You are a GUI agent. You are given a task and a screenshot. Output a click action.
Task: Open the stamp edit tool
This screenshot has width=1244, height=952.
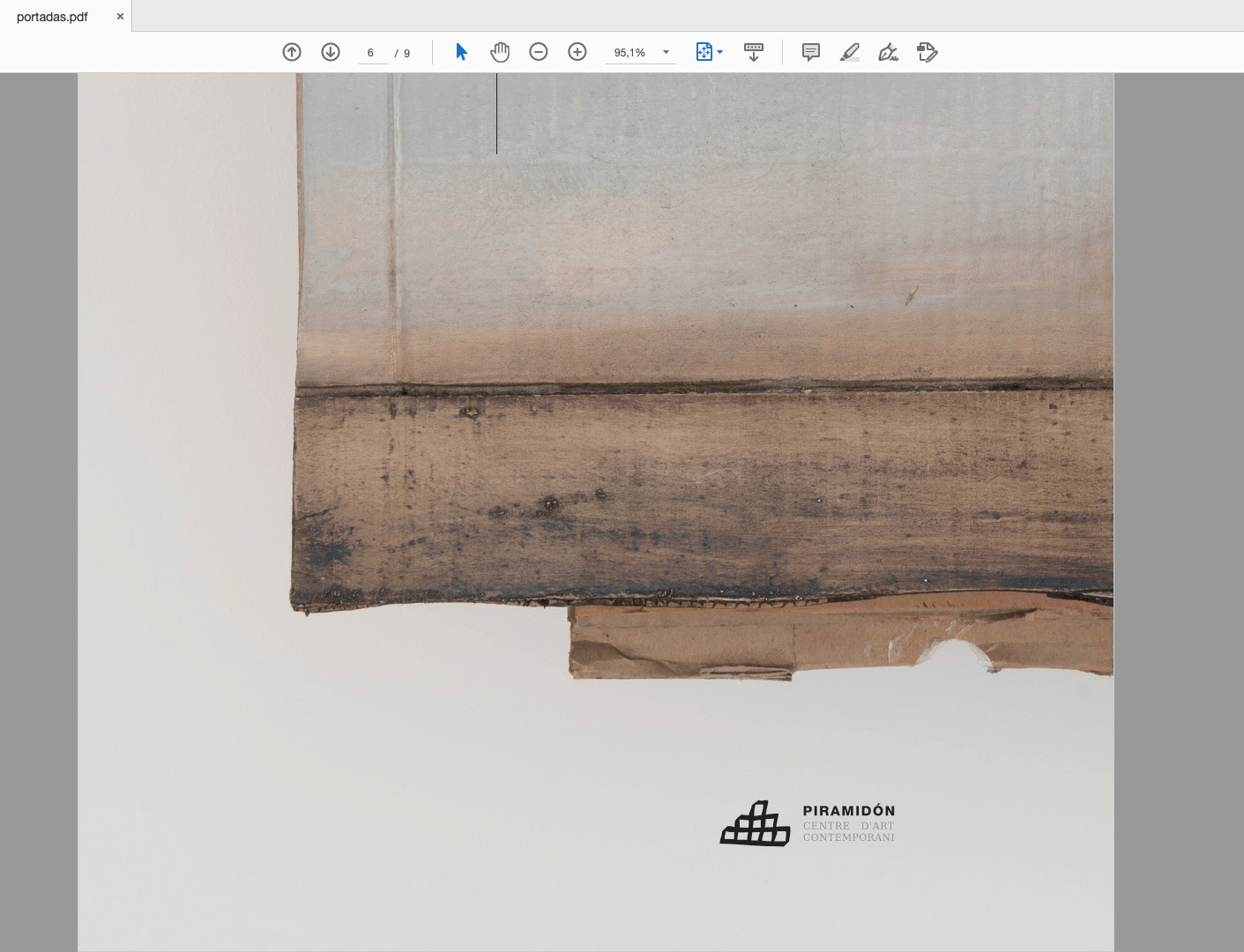[x=927, y=52]
